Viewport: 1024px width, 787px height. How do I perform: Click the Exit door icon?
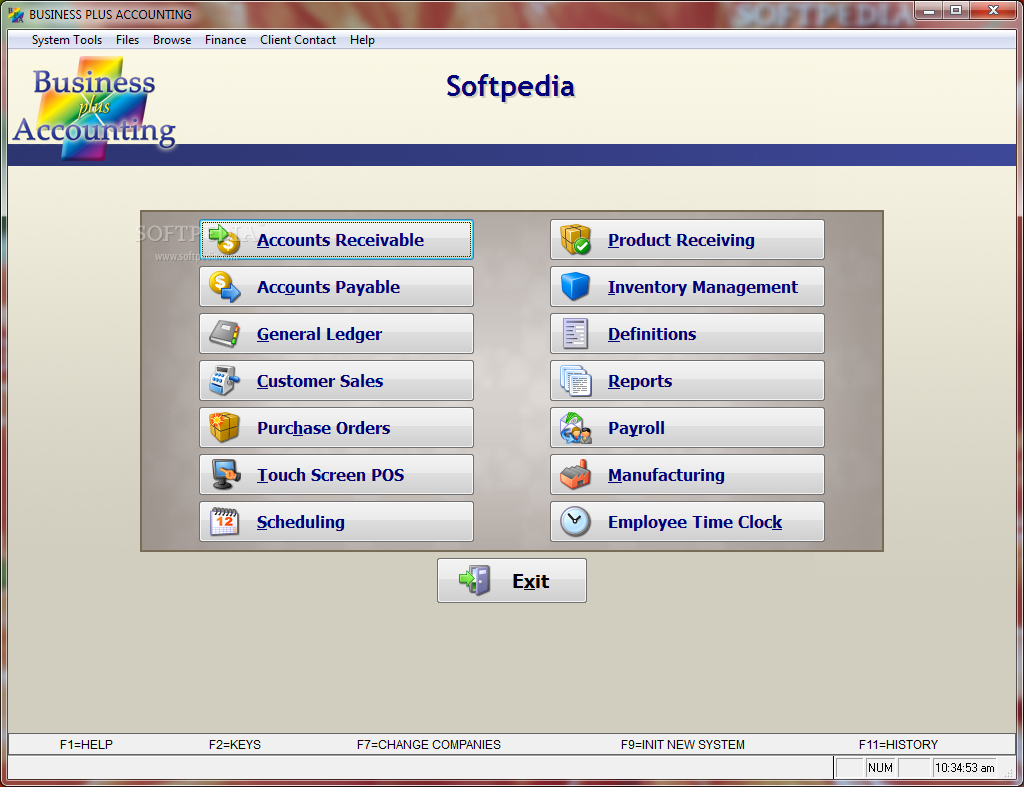(475, 581)
